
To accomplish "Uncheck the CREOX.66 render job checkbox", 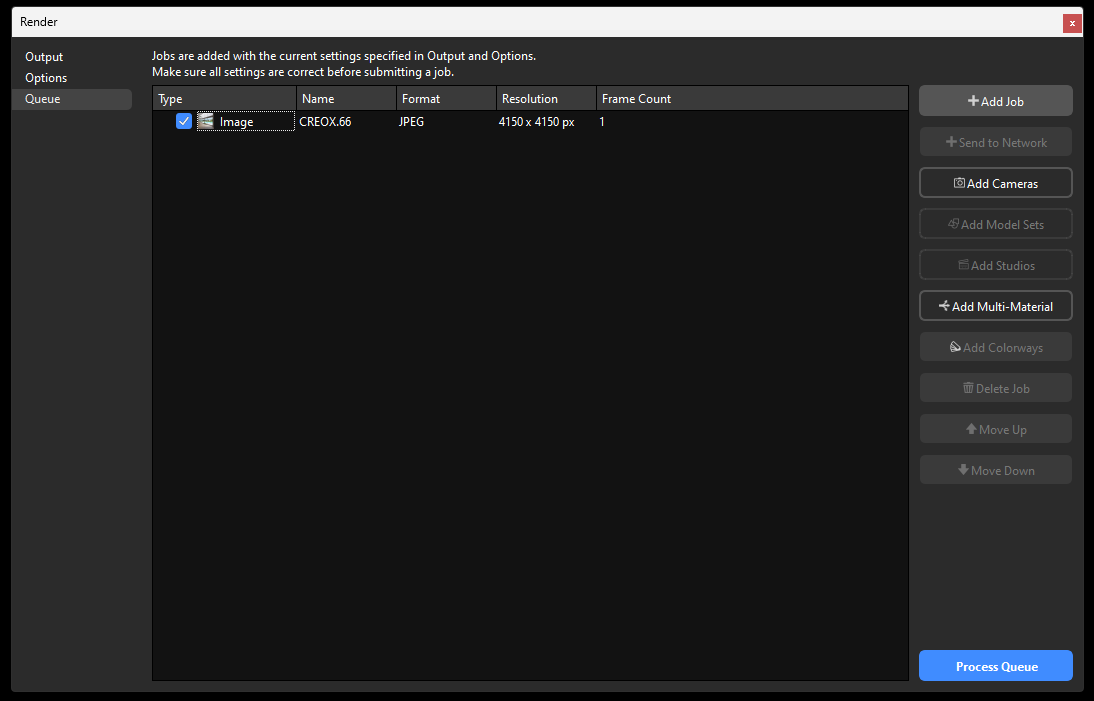I will point(183,121).
